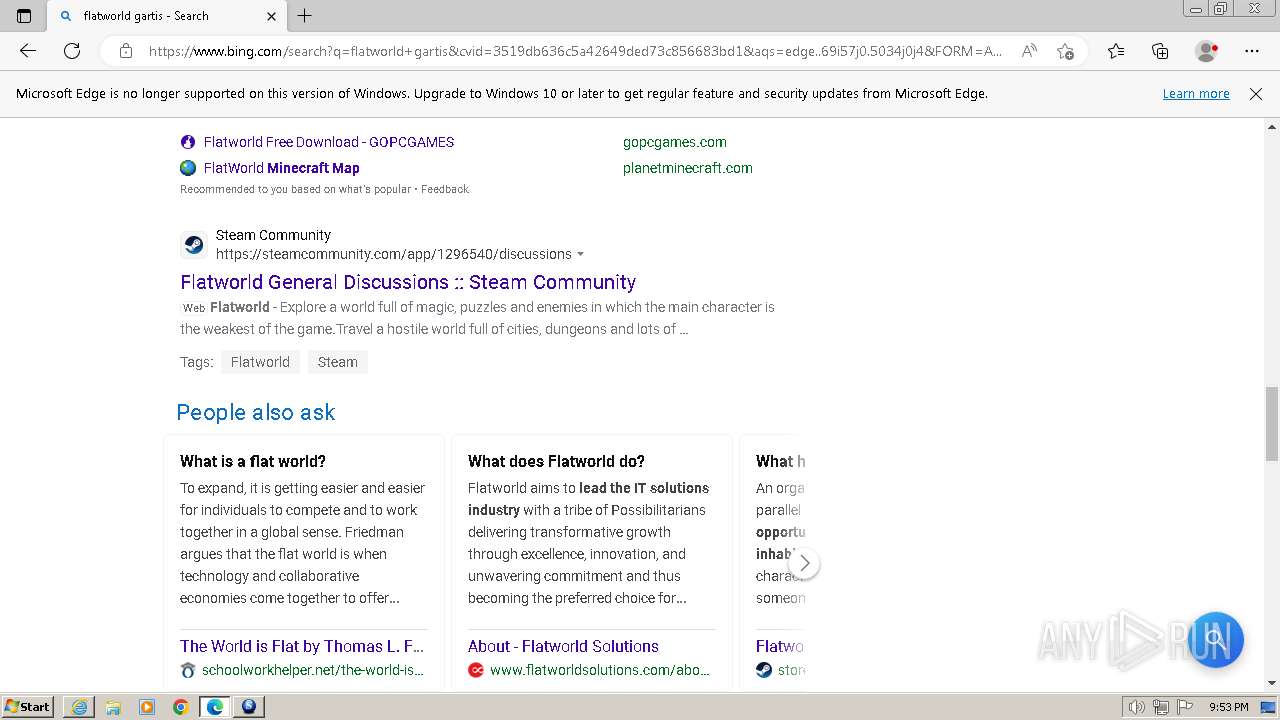This screenshot has width=1280, height=720.
Task: Open Google Chrome from taskbar
Action: pyautogui.click(x=181, y=707)
